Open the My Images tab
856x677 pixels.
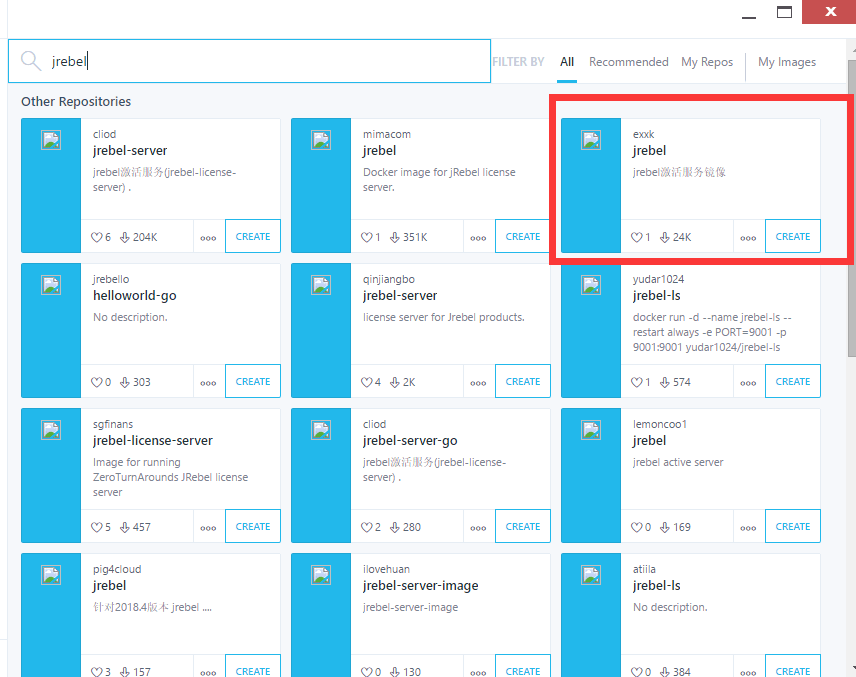(787, 62)
